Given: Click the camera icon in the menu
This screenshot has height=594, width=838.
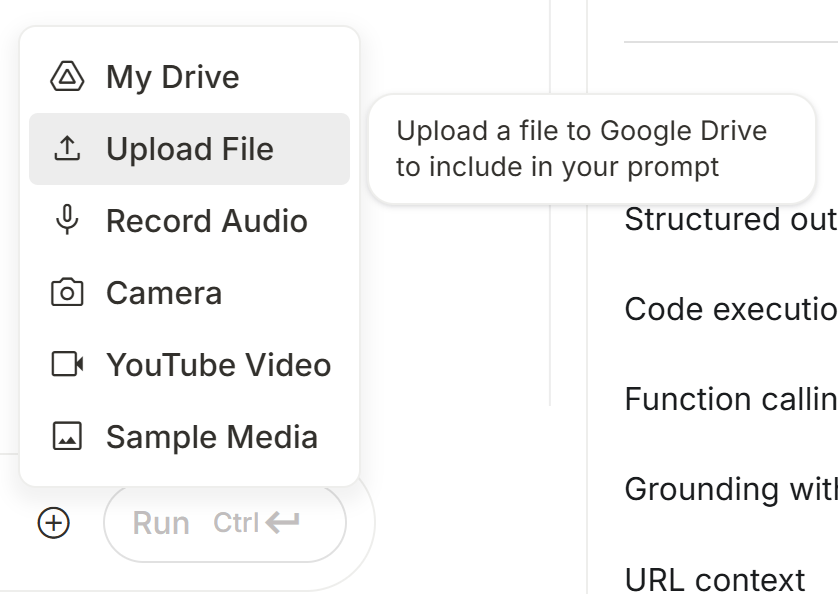Looking at the screenshot, I should point(67,293).
